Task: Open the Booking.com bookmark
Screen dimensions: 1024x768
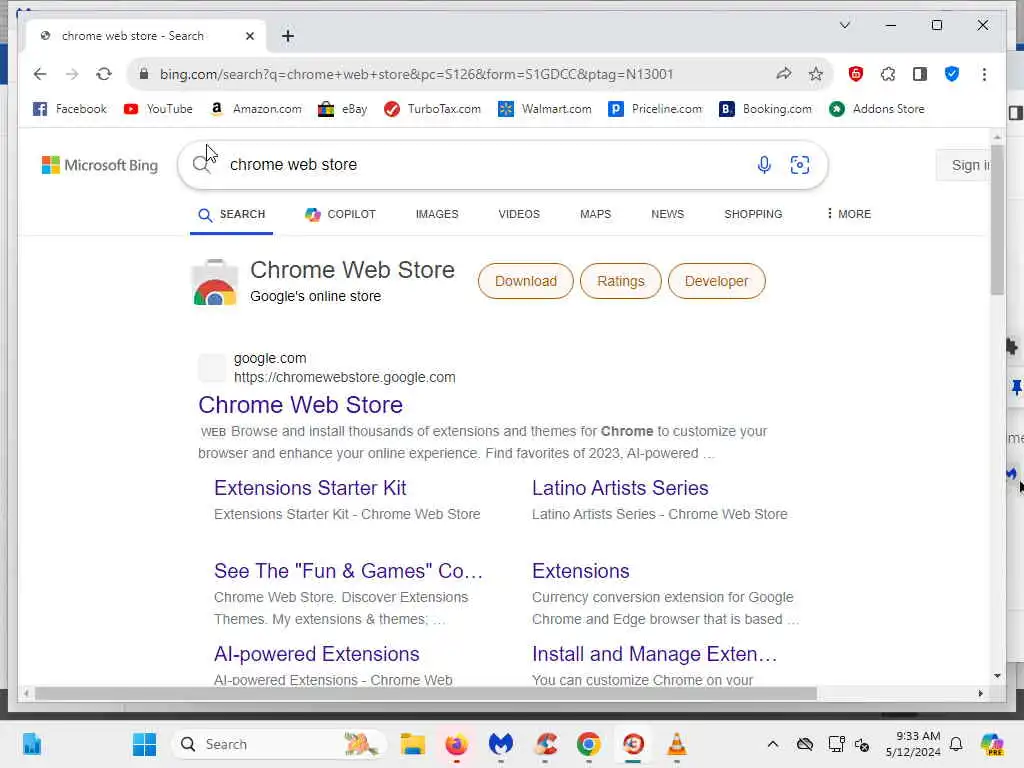Action: click(x=765, y=109)
